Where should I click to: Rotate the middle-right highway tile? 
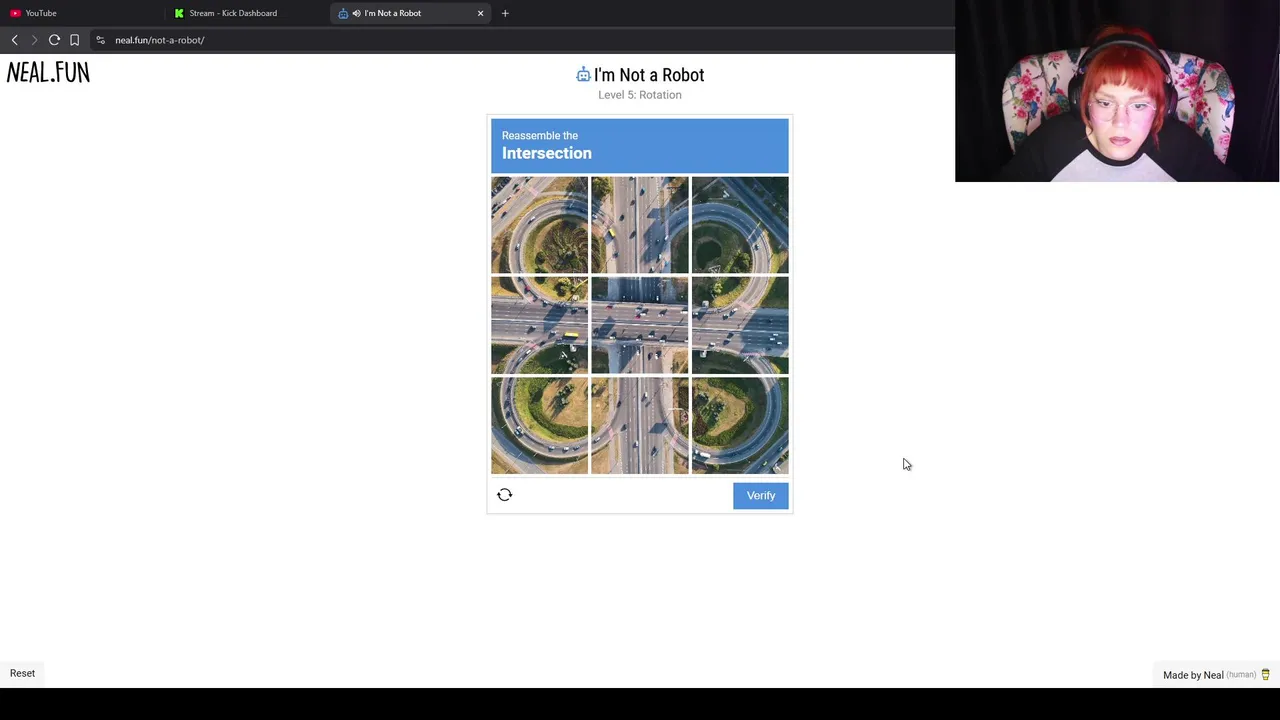pyautogui.click(x=740, y=325)
